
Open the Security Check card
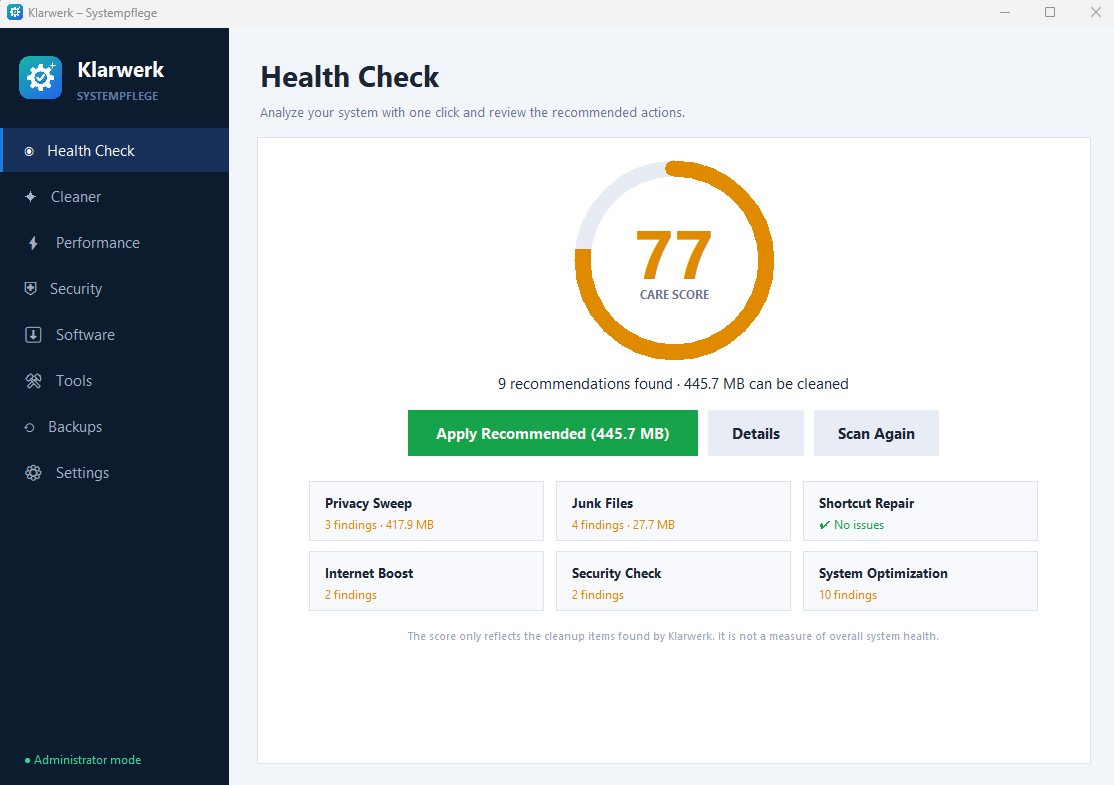673,581
